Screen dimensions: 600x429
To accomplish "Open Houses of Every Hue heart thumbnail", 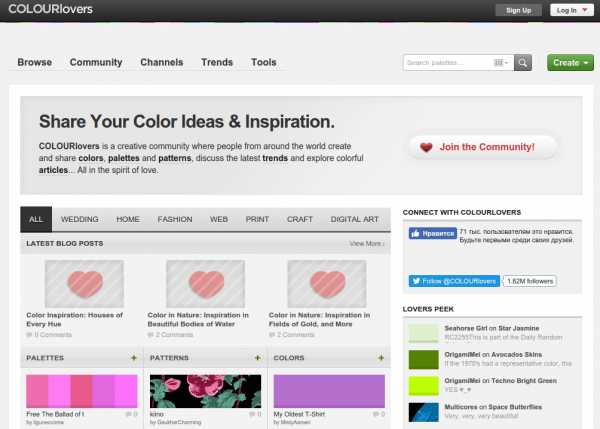I will coord(84,284).
